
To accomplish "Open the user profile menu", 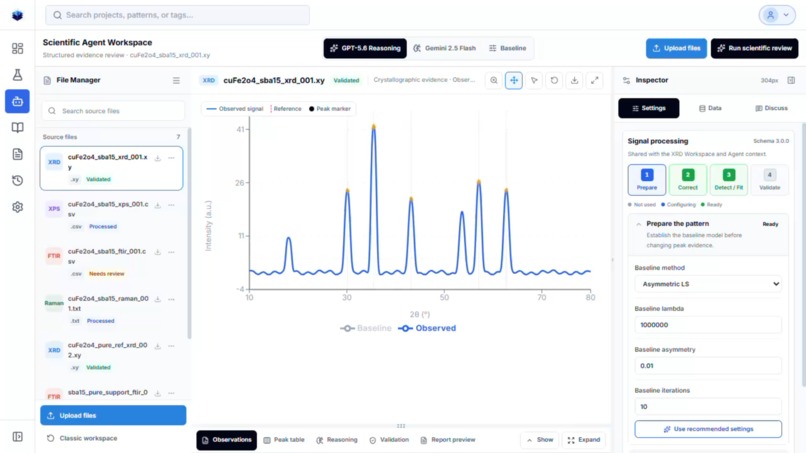I will (777, 15).
